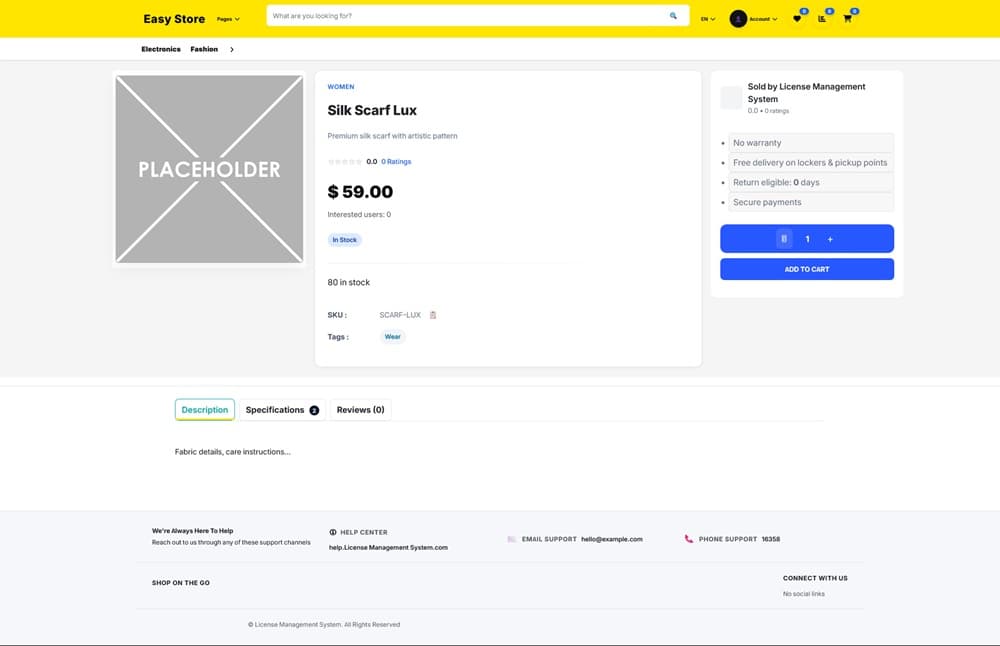The image size is (1000, 646).
Task: Click the search magnifier icon
Action: [x=673, y=16]
